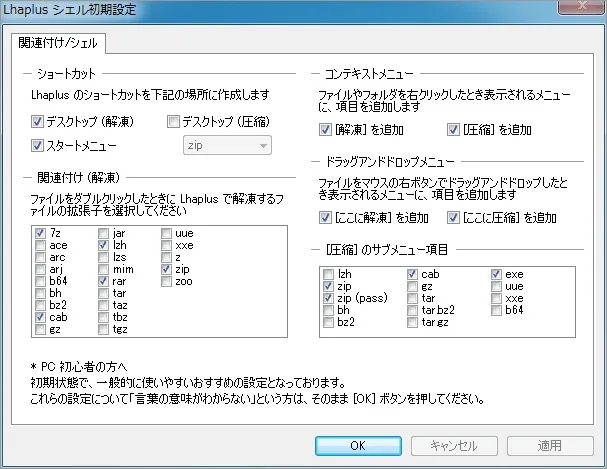Check bh in the association list

click(x=40, y=293)
